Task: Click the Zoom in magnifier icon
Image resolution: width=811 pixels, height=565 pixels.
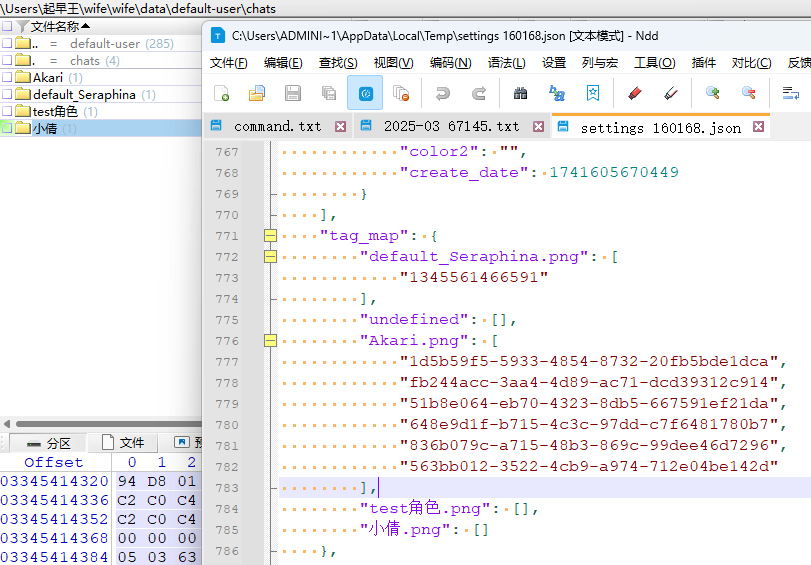Action: tap(713, 93)
